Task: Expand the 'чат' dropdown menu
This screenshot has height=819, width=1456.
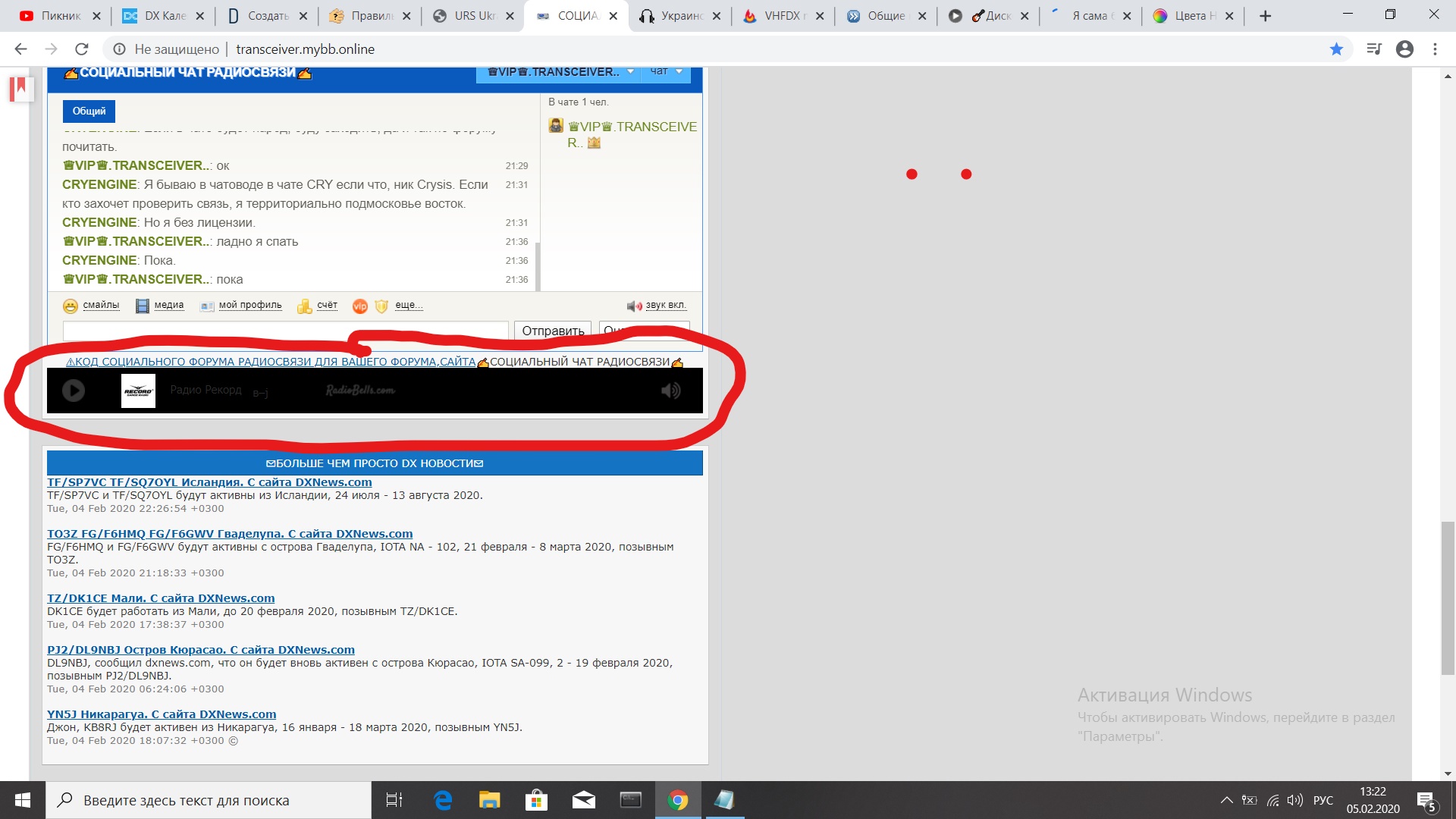Action: pyautogui.click(x=666, y=72)
